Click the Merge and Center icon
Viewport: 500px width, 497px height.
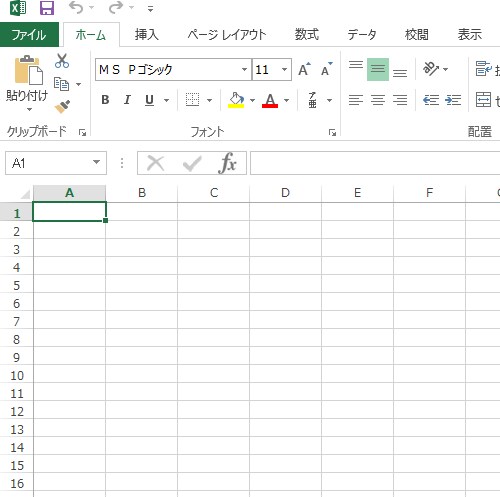pyautogui.click(x=483, y=100)
